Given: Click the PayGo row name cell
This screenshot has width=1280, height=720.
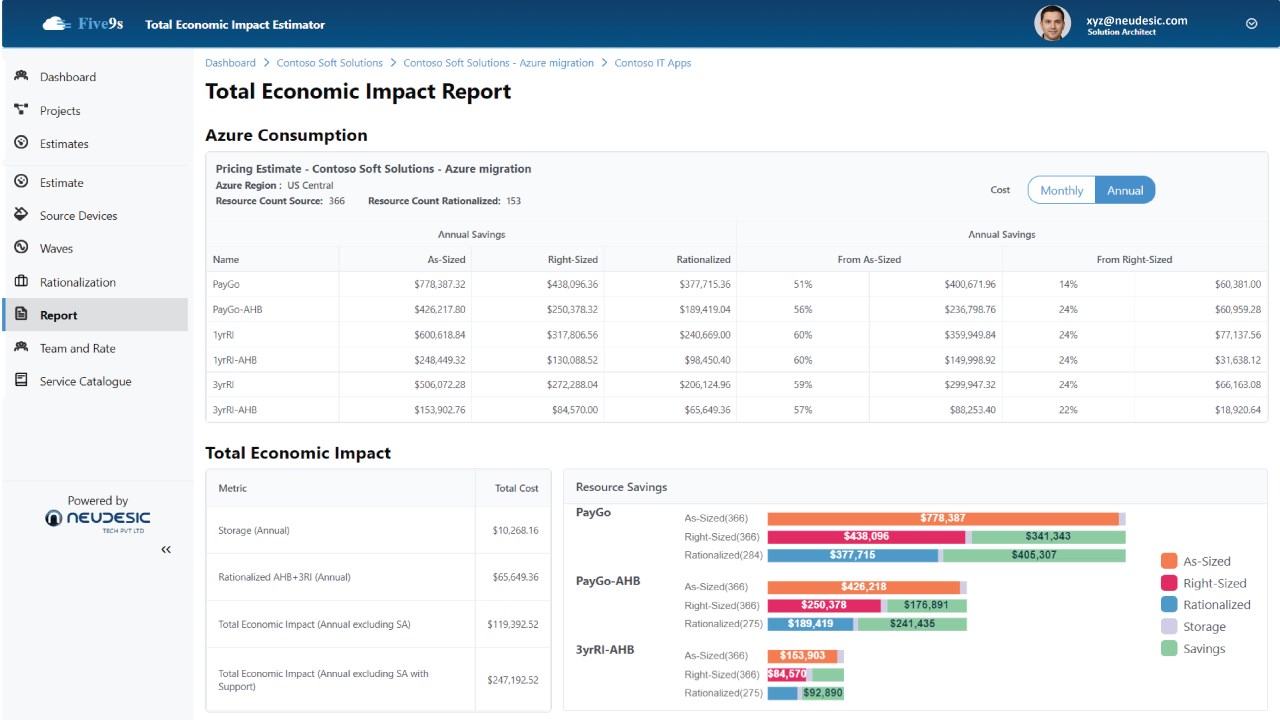Looking at the screenshot, I should point(272,285).
